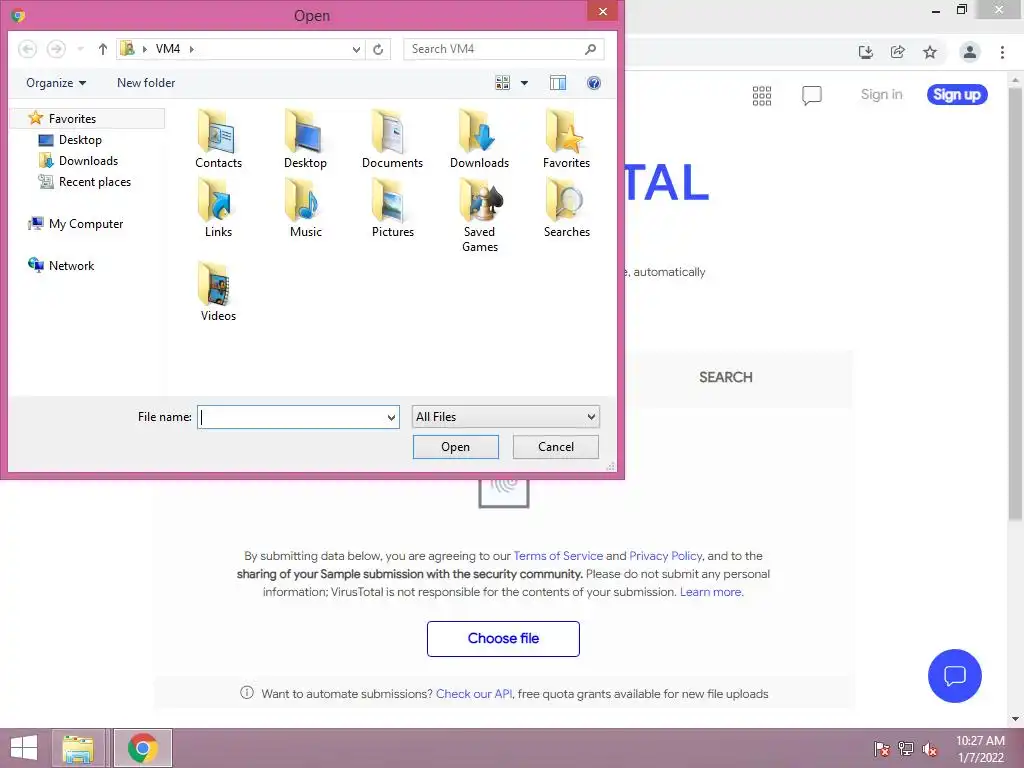Open Chrome three-dot menu
Image resolution: width=1024 pixels, height=768 pixels.
pyautogui.click(x=1002, y=52)
